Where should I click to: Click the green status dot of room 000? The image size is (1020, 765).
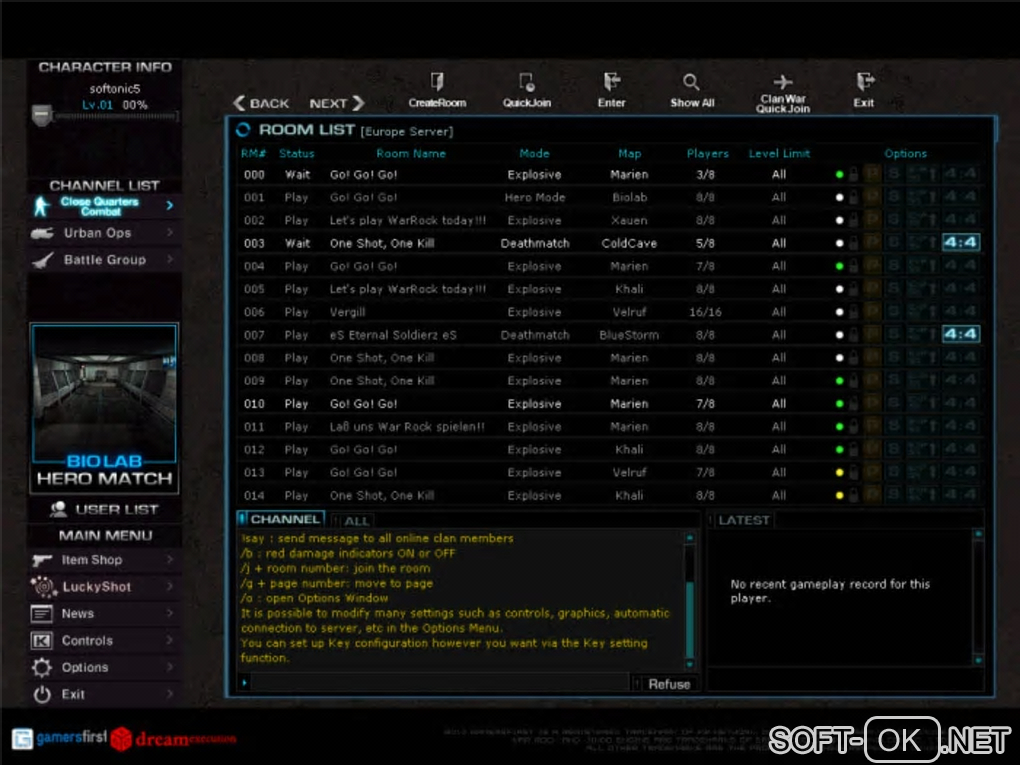(839, 174)
